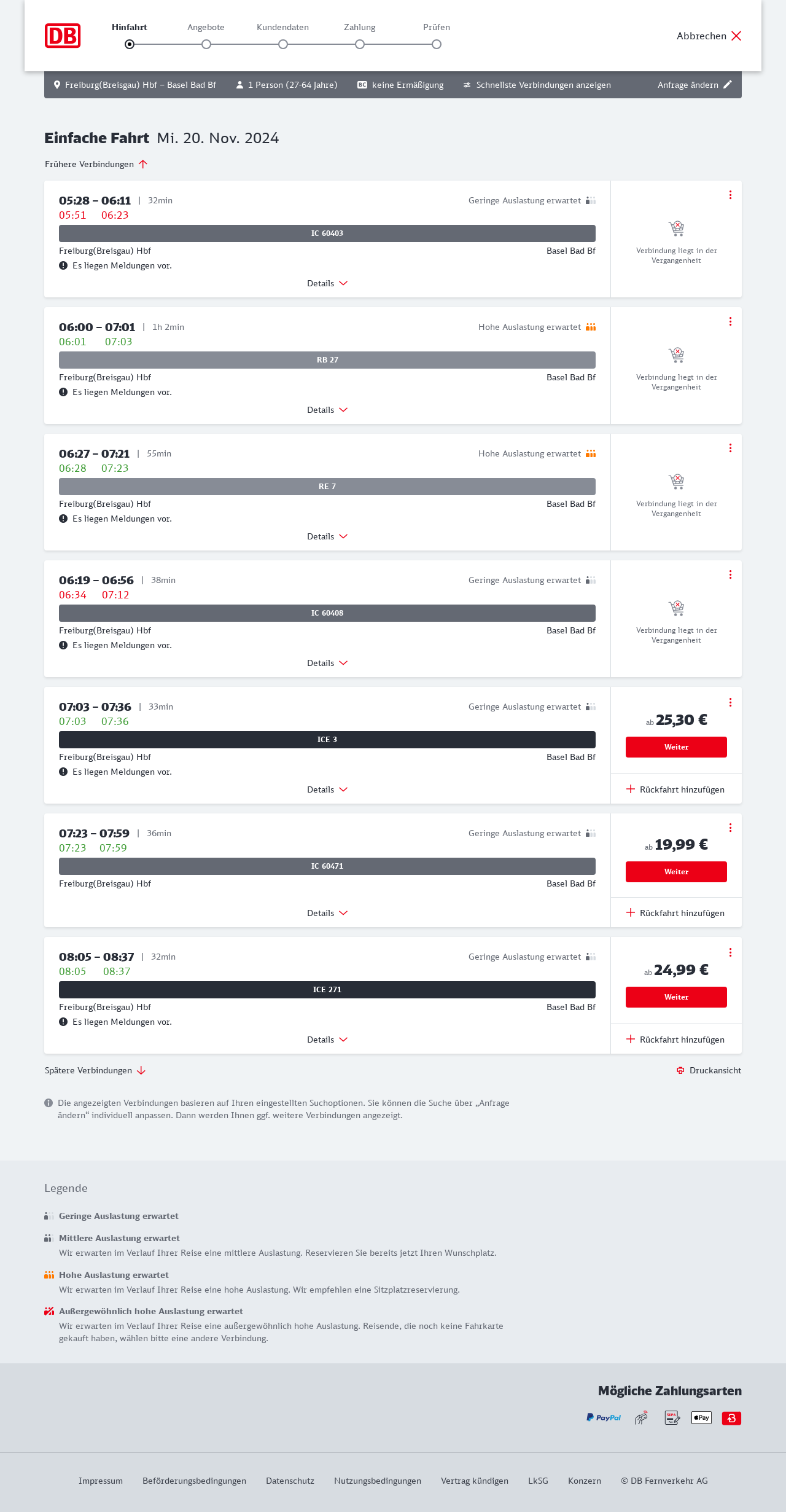Click the Abbrechen X icon

pyautogui.click(x=736, y=36)
